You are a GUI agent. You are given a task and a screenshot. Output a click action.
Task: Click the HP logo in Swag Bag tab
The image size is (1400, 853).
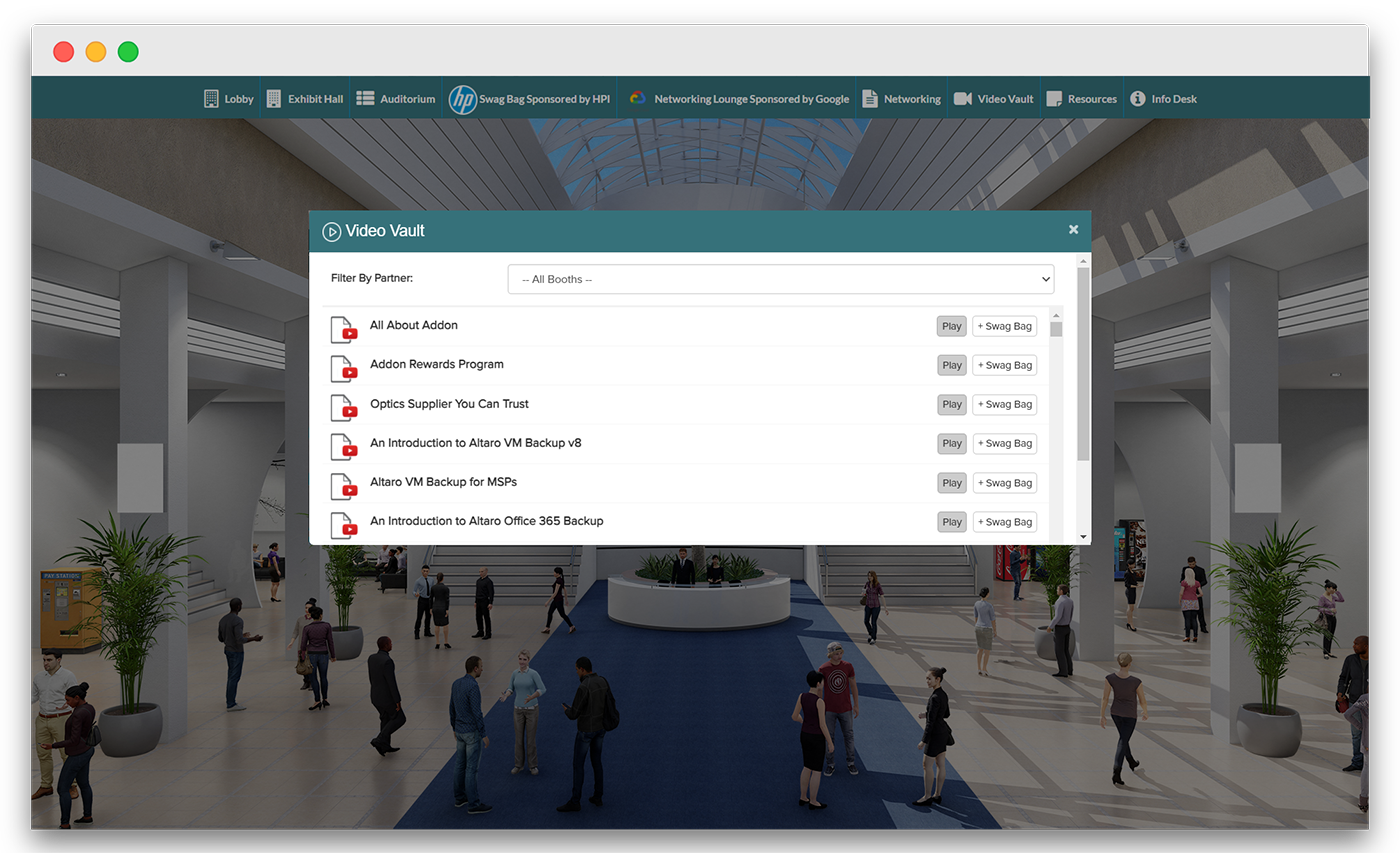462,98
